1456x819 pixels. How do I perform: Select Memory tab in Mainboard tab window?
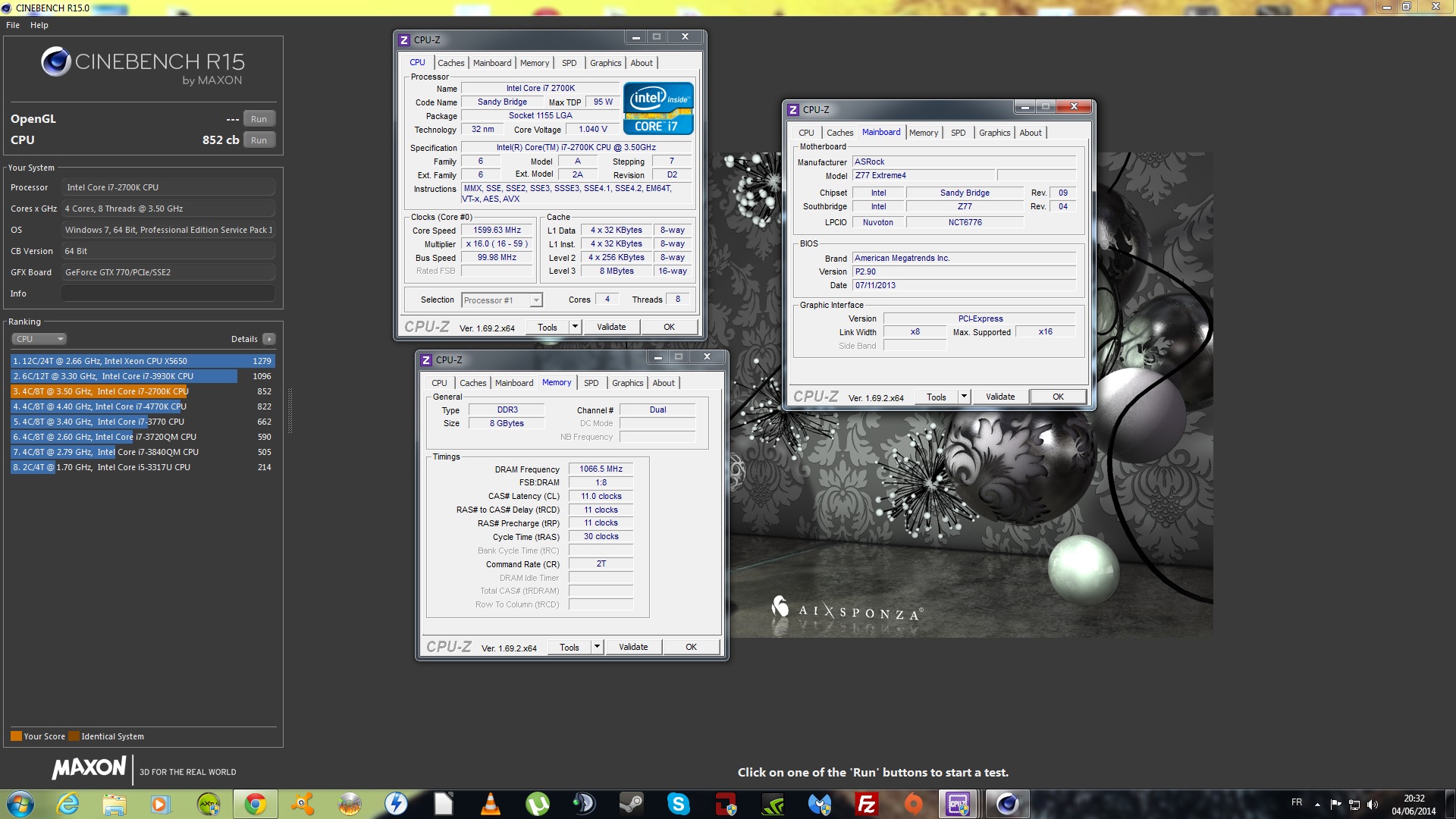(924, 133)
